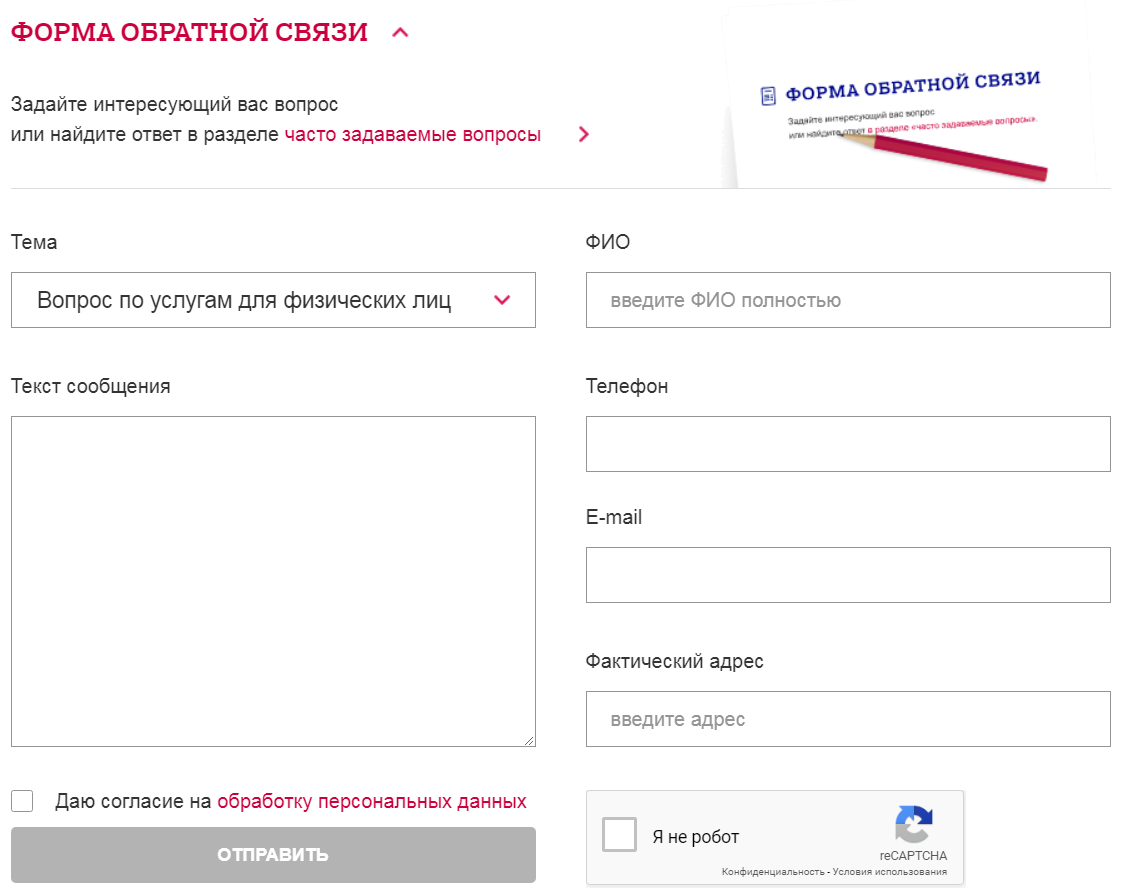Click the reCAPTCHA logo icon

click(913, 824)
